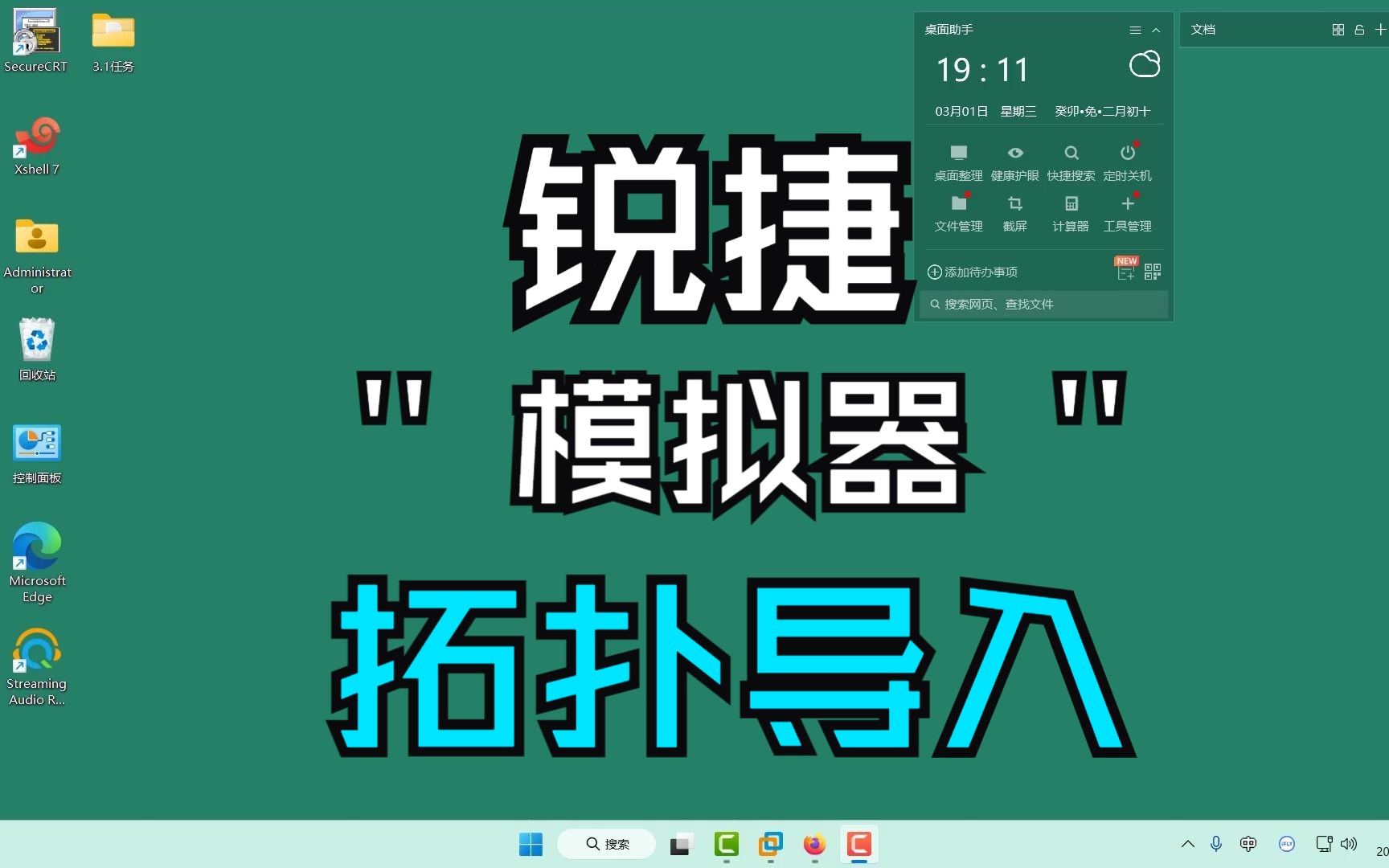Open the volume speaker tray icon
This screenshot has height=868, width=1389.
(1349, 844)
